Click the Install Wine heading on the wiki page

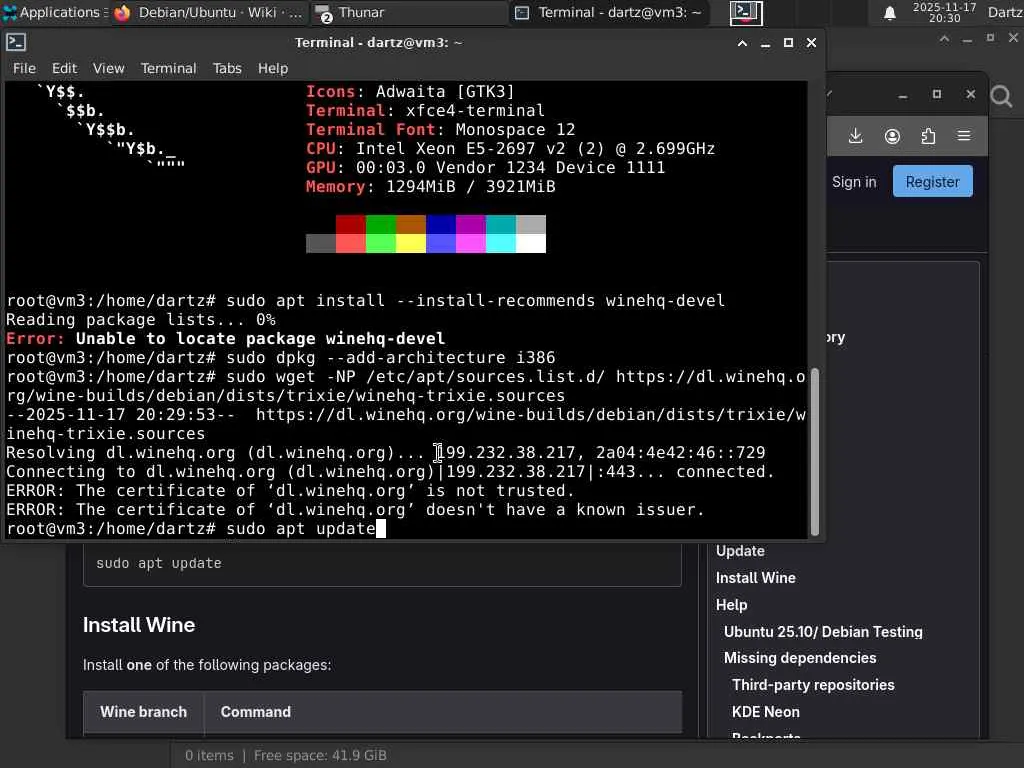pos(138,625)
